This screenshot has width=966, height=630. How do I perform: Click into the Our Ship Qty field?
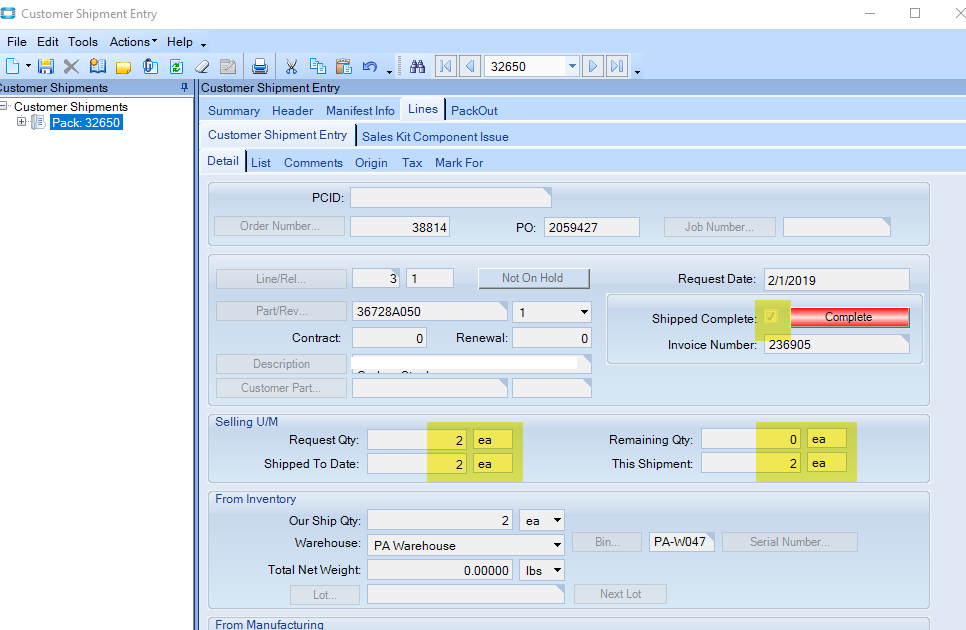click(x=439, y=521)
